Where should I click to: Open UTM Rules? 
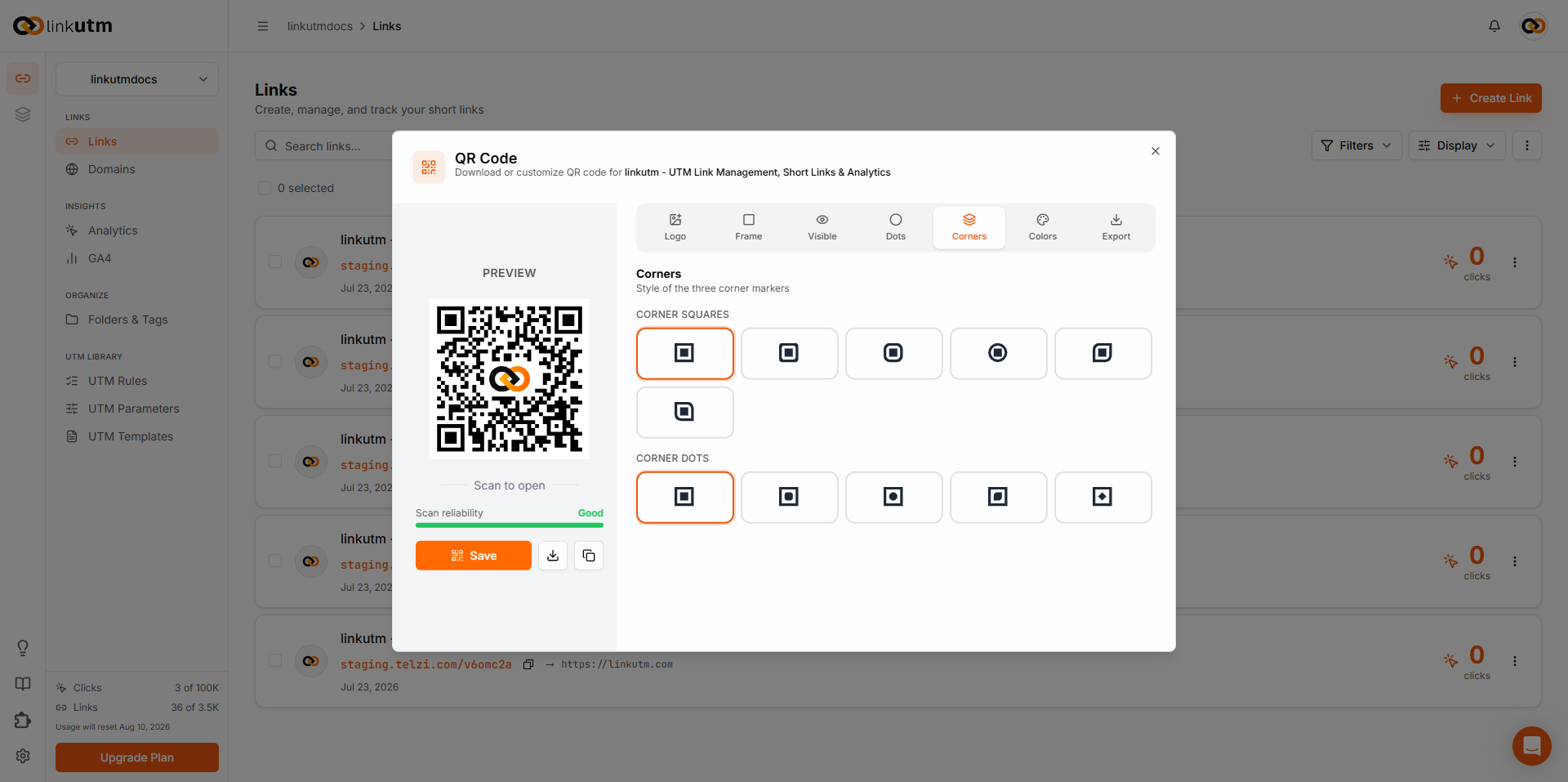tap(137, 381)
